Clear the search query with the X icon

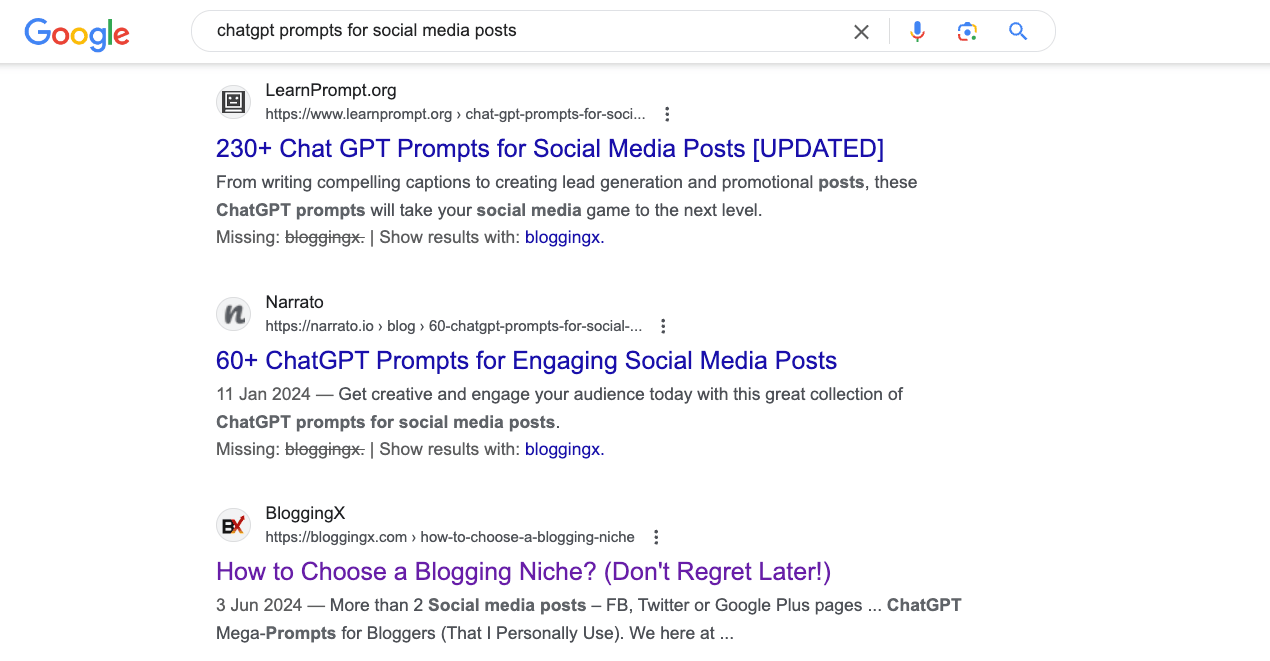861,31
